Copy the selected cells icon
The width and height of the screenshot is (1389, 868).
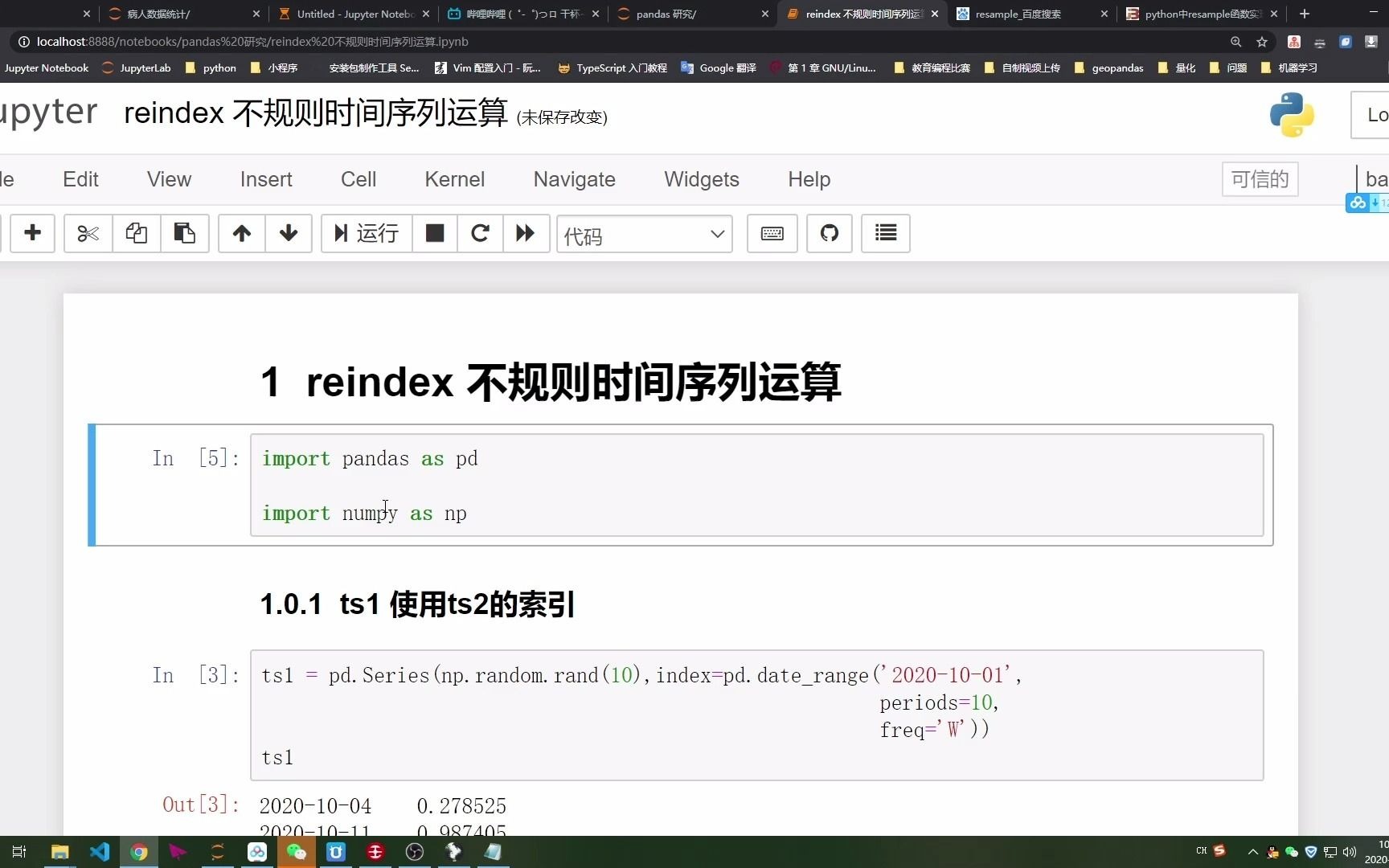(x=137, y=233)
